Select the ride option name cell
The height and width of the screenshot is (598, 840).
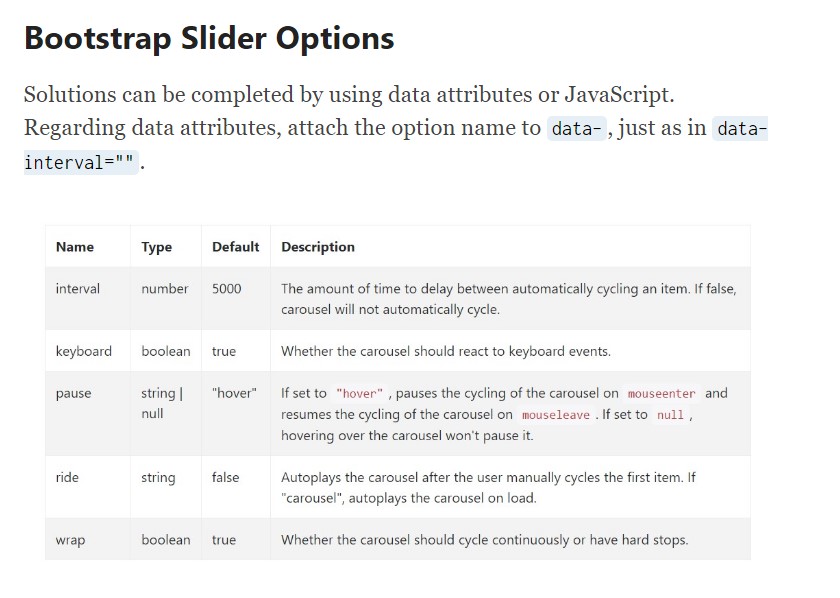coord(68,478)
